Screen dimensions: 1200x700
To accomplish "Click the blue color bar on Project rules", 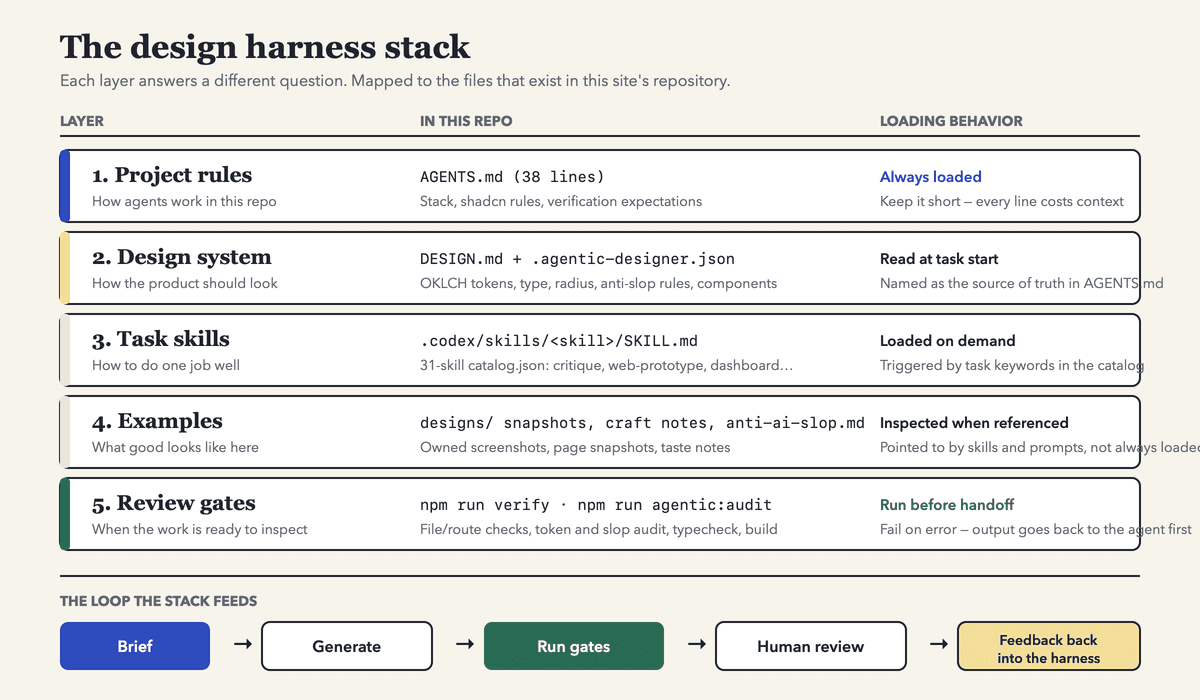I will point(65,186).
